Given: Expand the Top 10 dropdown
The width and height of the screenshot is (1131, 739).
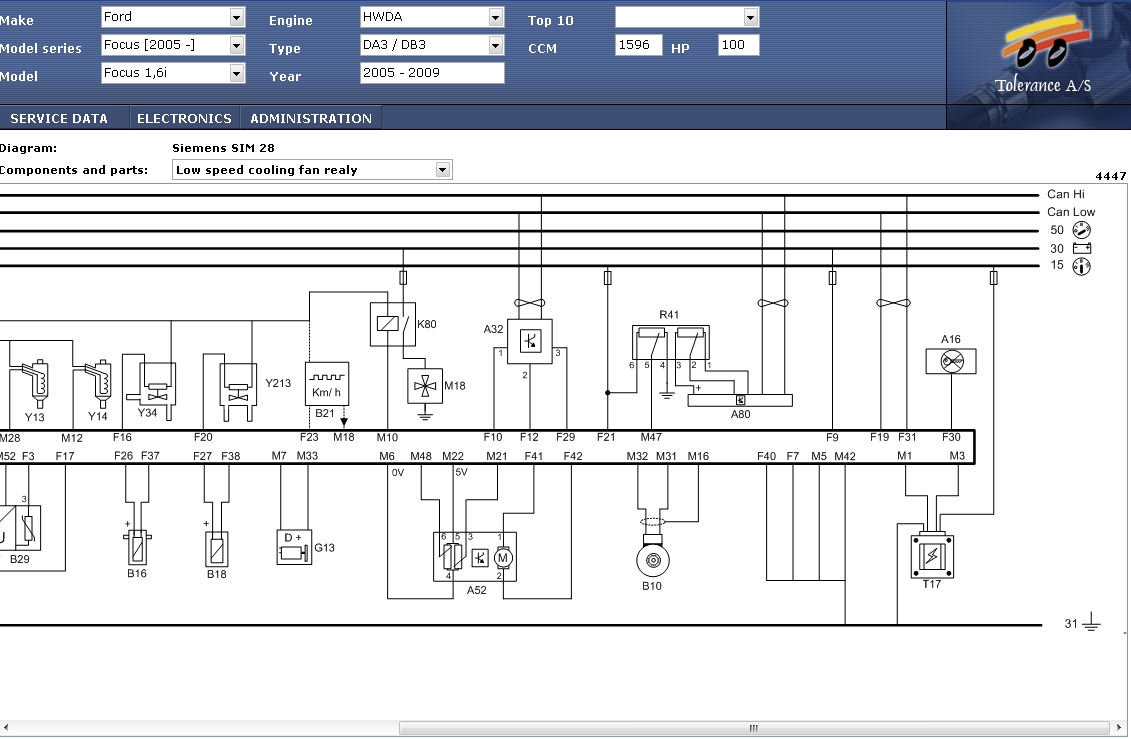Looking at the screenshot, I should coord(687,17).
